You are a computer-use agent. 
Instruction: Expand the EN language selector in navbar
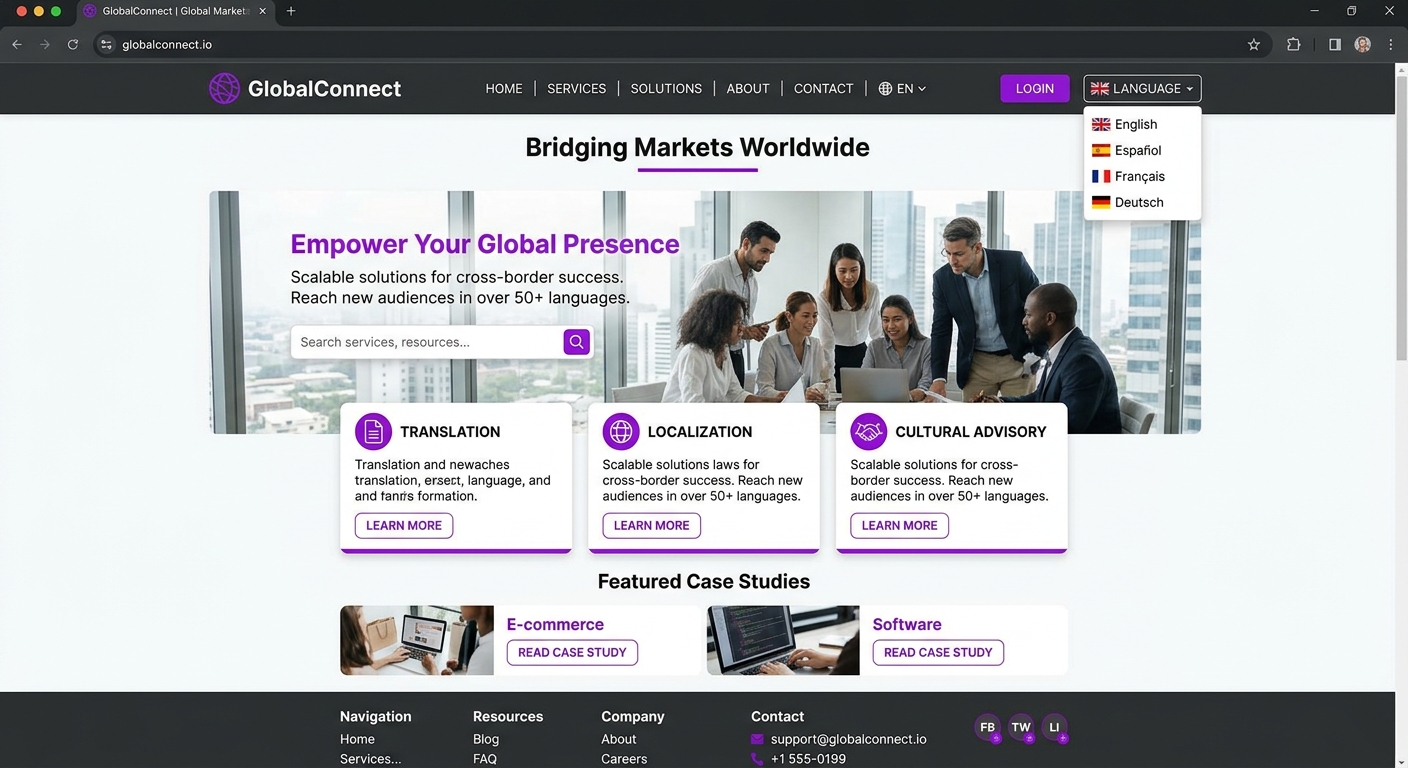(902, 88)
